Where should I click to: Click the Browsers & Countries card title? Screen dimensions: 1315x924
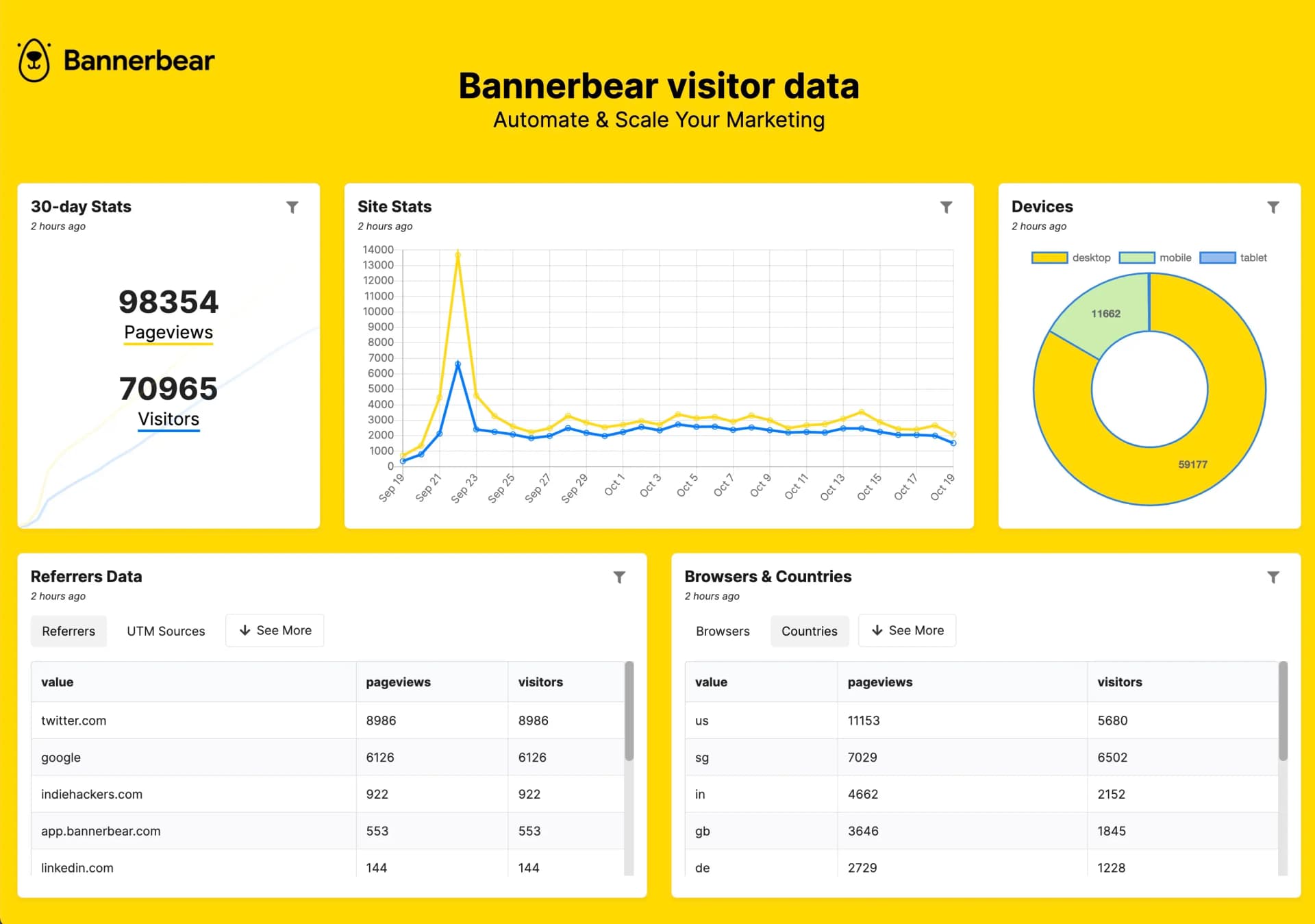click(768, 577)
